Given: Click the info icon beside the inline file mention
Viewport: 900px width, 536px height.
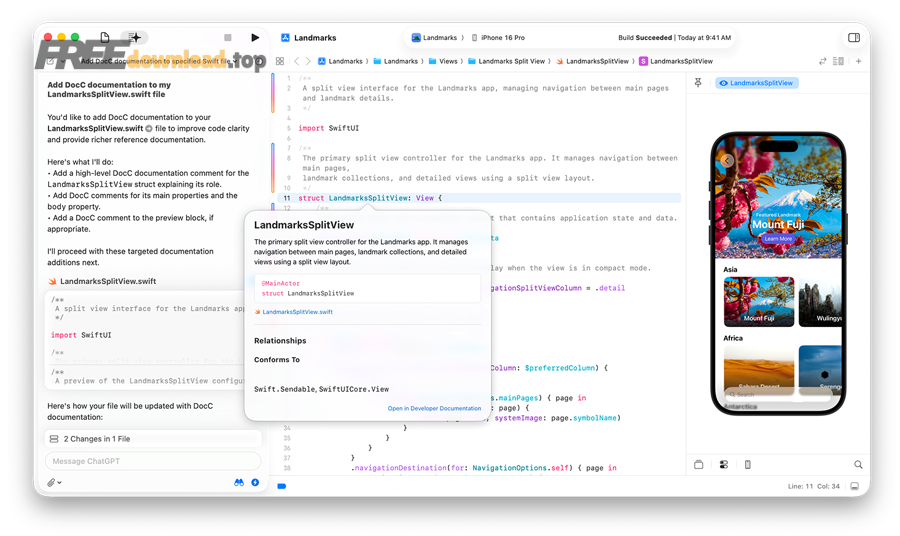Looking at the screenshot, I should 149,129.
